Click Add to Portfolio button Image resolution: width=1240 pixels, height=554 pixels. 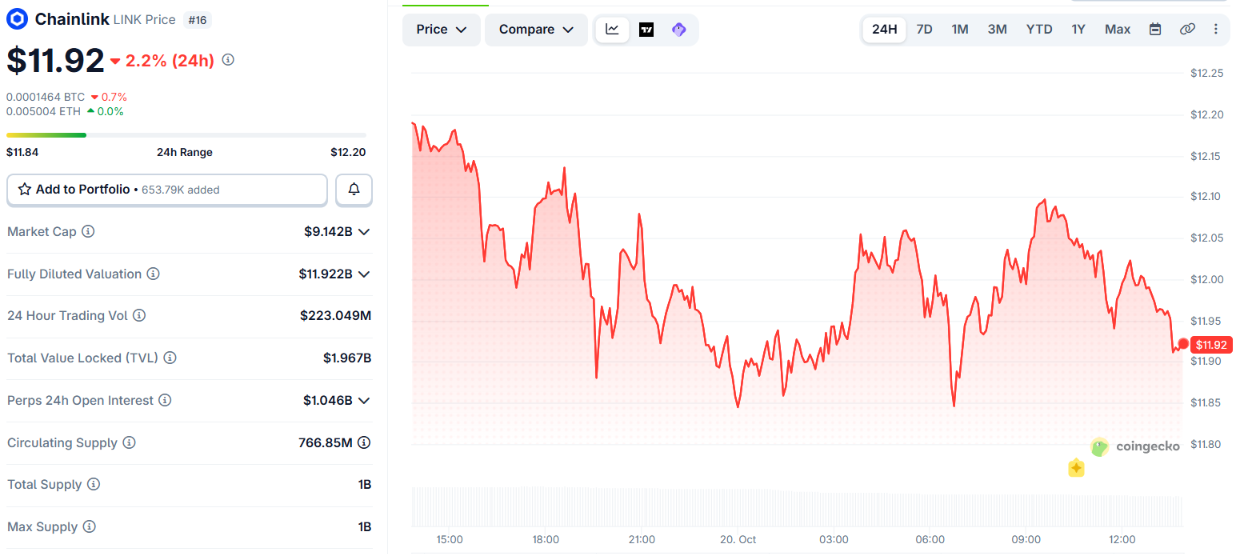click(167, 189)
